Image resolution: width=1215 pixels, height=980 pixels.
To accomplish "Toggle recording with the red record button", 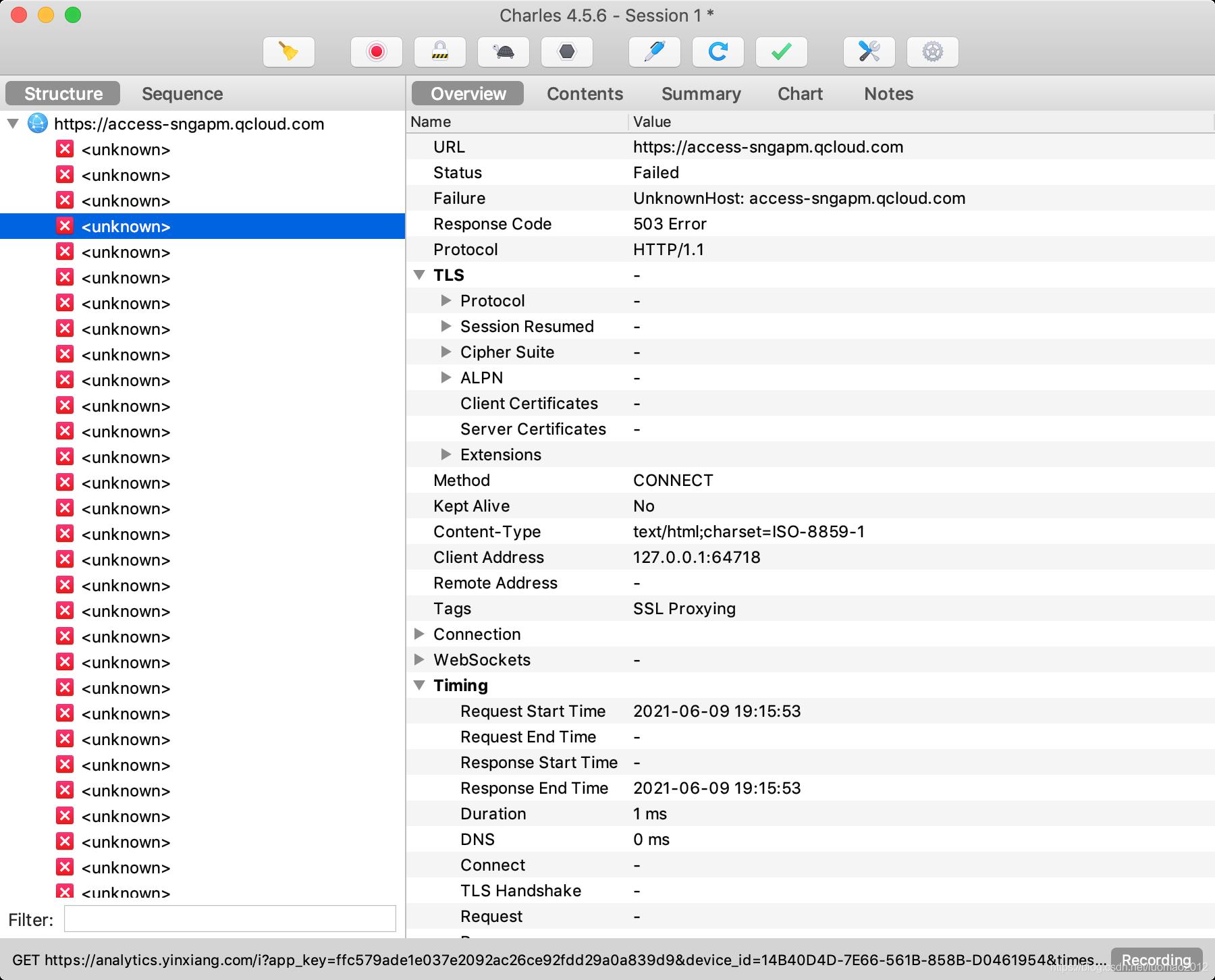I will click(377, 52).
